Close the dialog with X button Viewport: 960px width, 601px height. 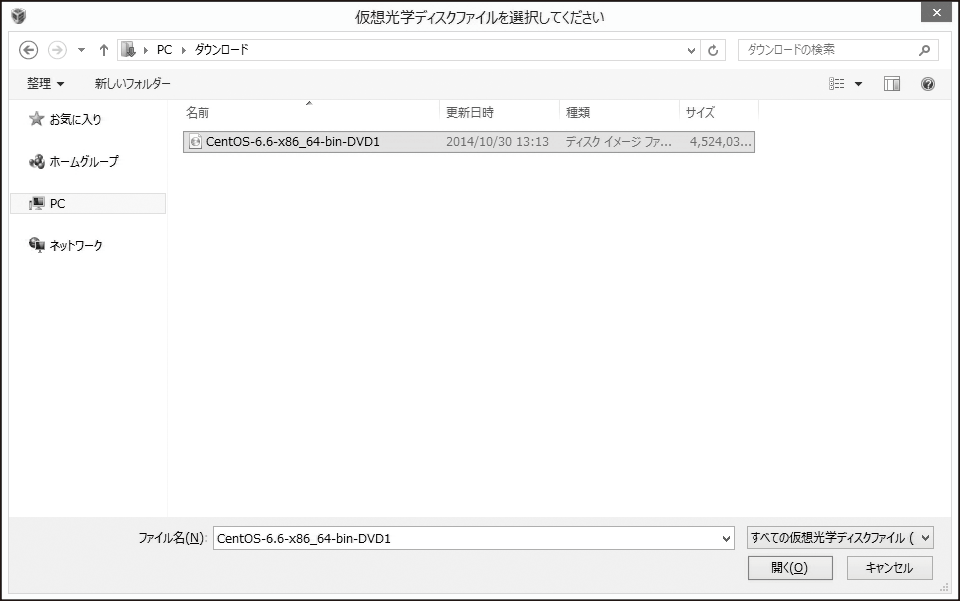937,12
